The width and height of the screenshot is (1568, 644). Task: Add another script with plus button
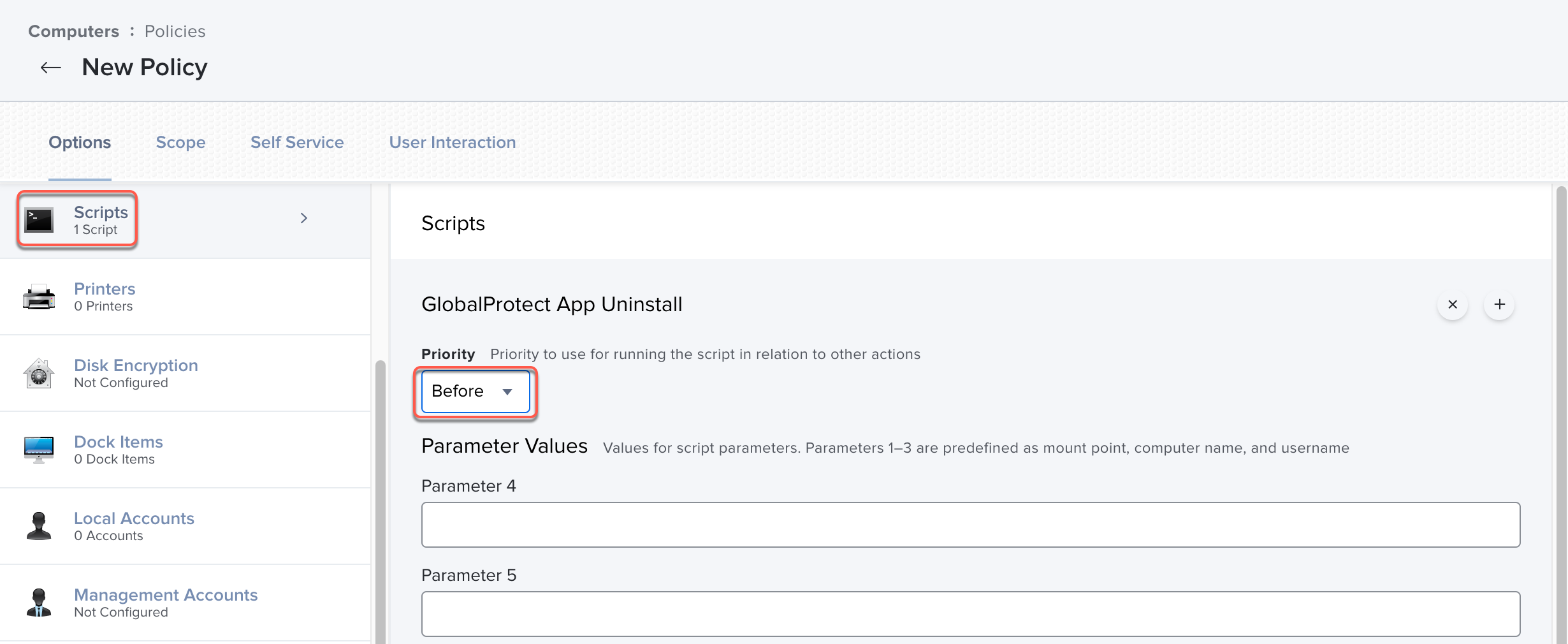pyautogui.click(x=1499, y=305)
